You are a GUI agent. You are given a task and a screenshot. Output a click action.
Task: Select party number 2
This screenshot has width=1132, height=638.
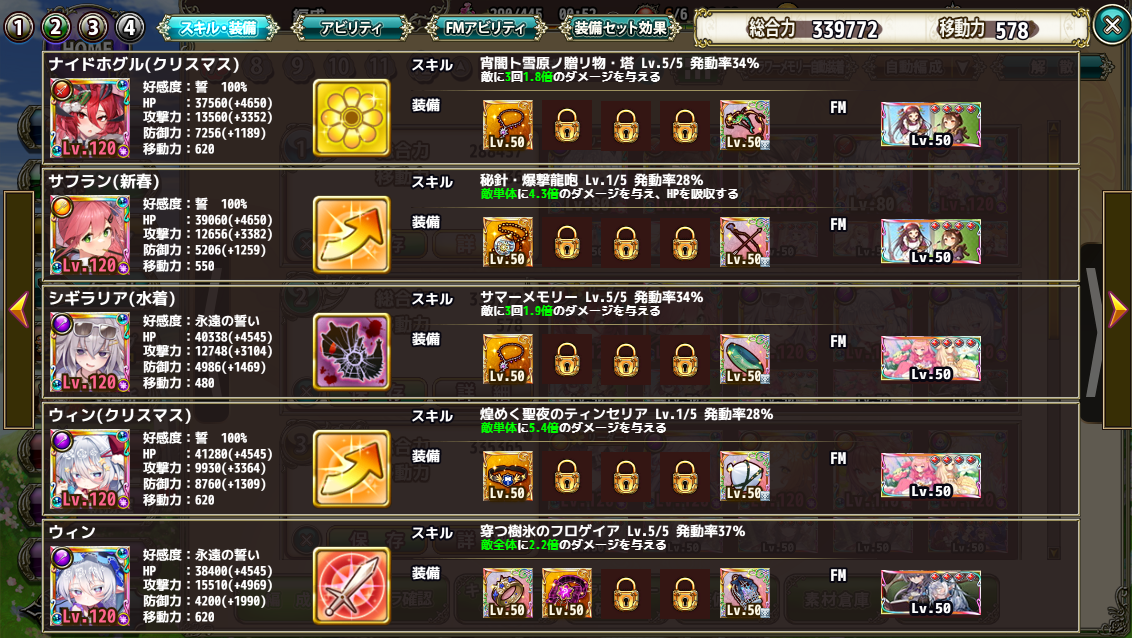(x=56, y=27)
